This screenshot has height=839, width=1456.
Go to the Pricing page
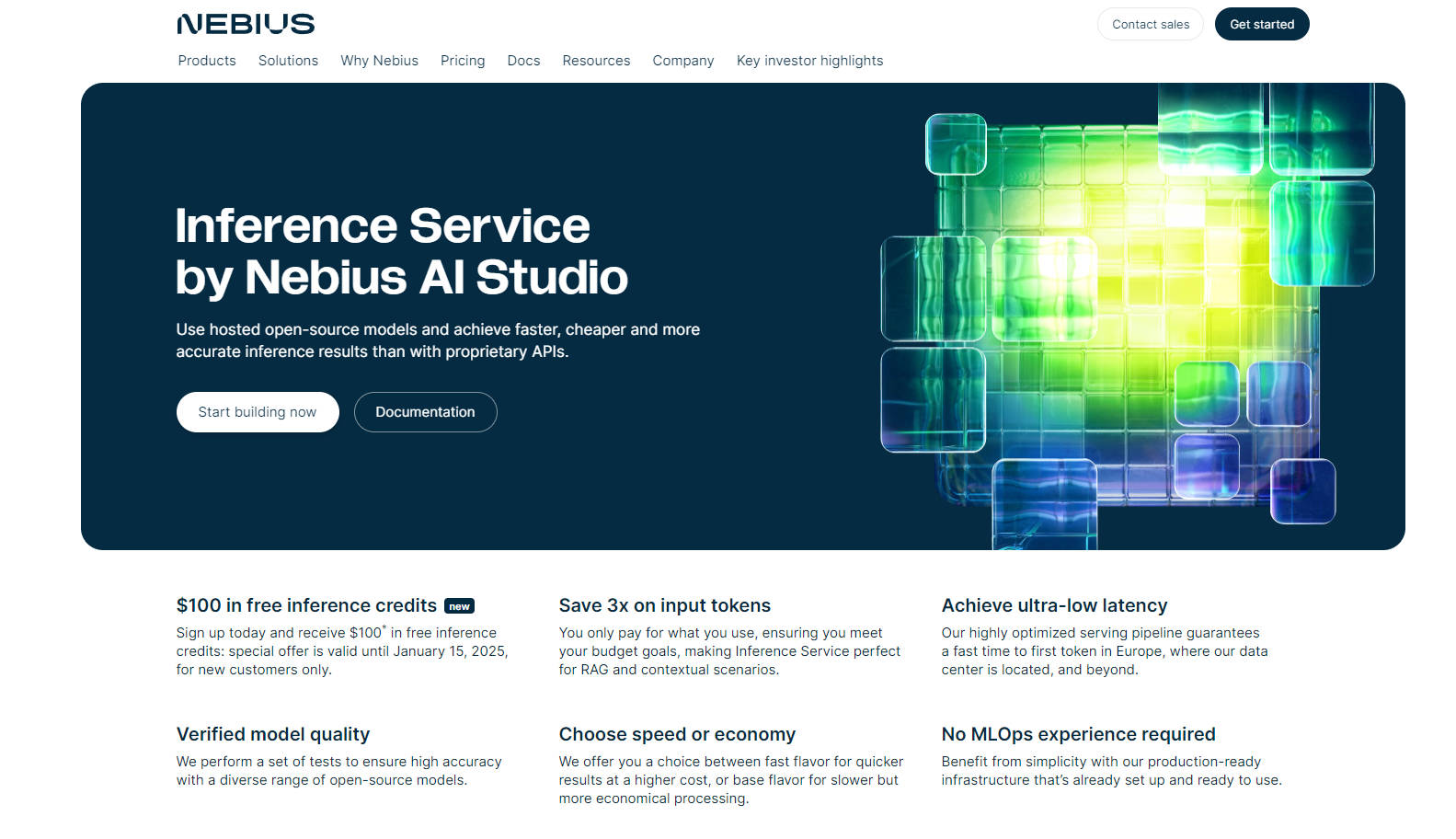[x=463, y=61]
